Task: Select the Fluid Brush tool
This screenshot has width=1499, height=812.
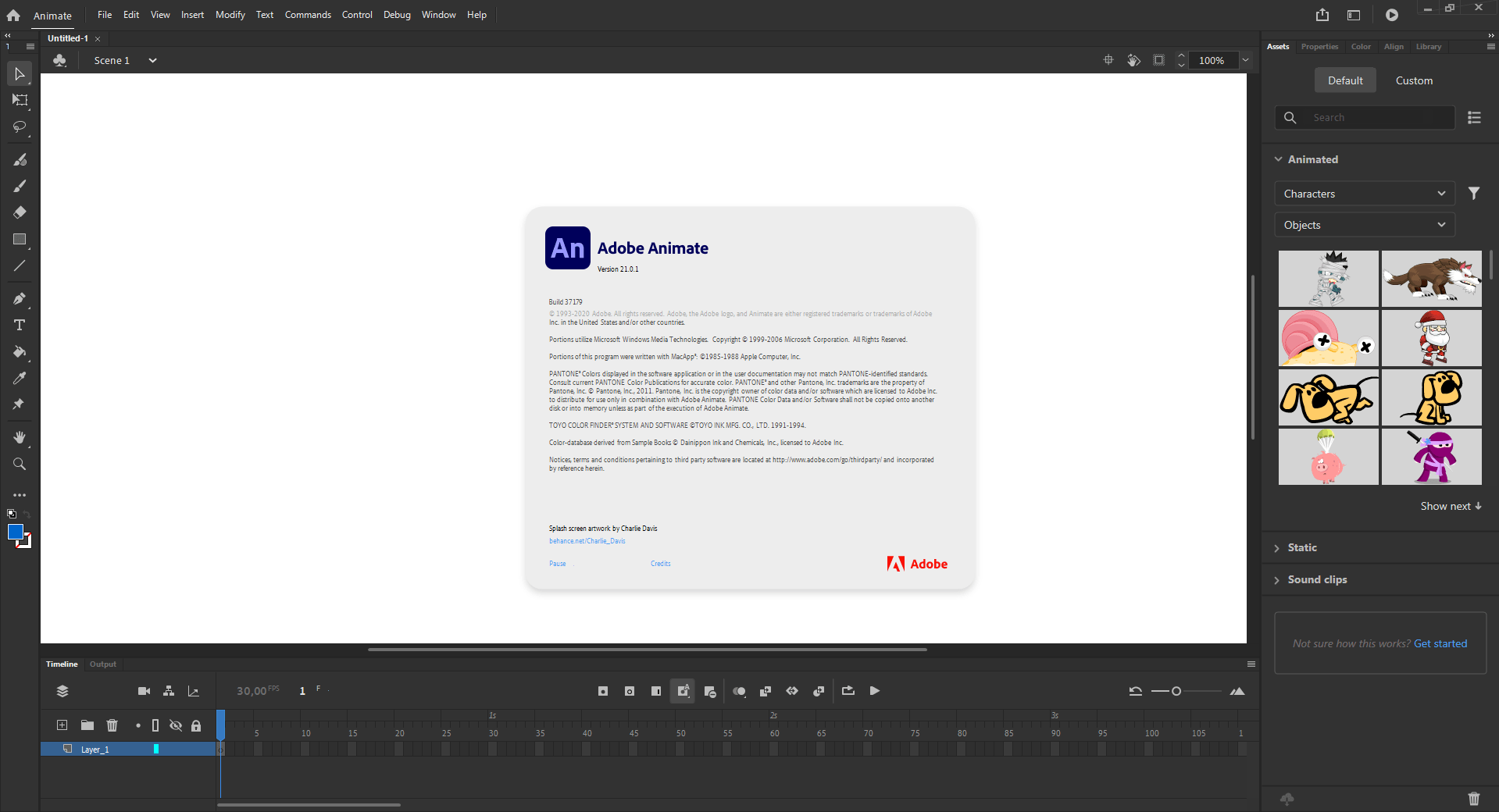Action: click(20, 159)
